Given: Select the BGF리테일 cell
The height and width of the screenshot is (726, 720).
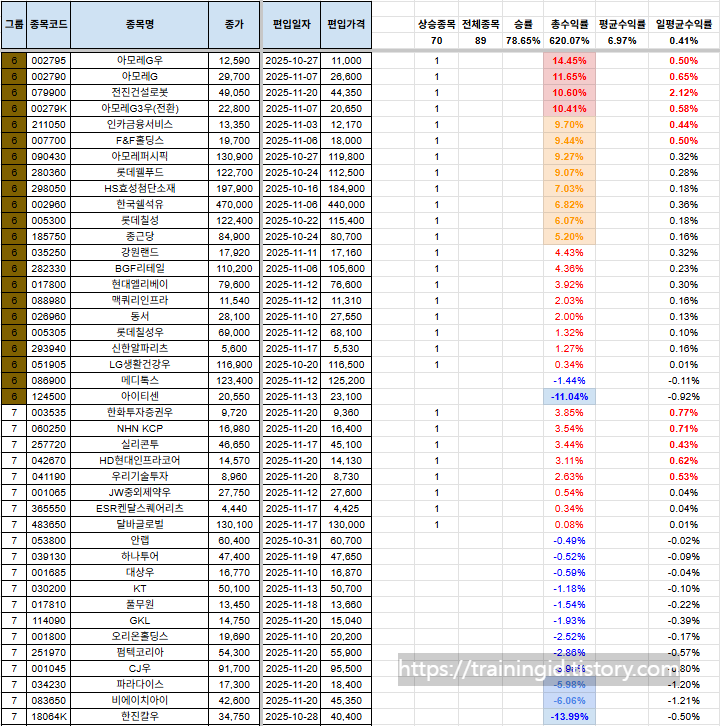Looking at the screenshot, I should click(x=139, y=269).
